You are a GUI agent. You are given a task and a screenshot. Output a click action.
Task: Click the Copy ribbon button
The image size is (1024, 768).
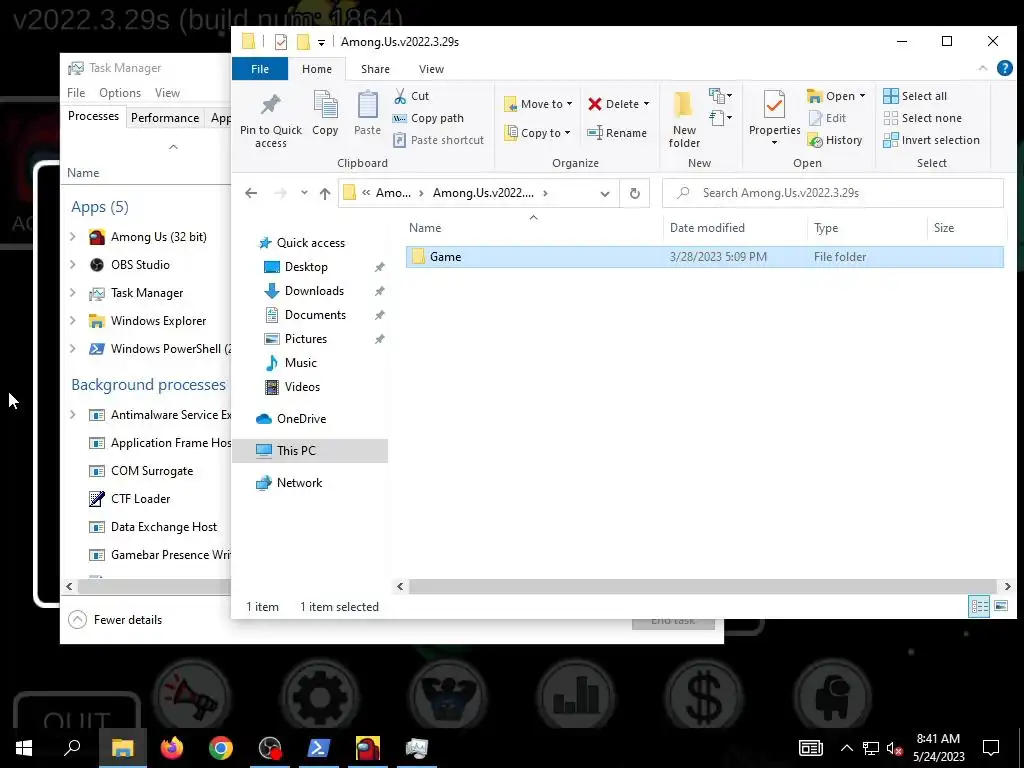[325, 114]
